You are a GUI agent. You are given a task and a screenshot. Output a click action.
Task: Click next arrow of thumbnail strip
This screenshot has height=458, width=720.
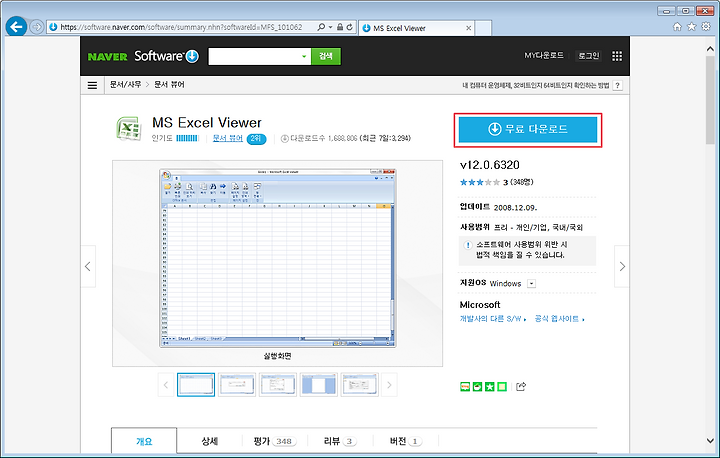389,385
